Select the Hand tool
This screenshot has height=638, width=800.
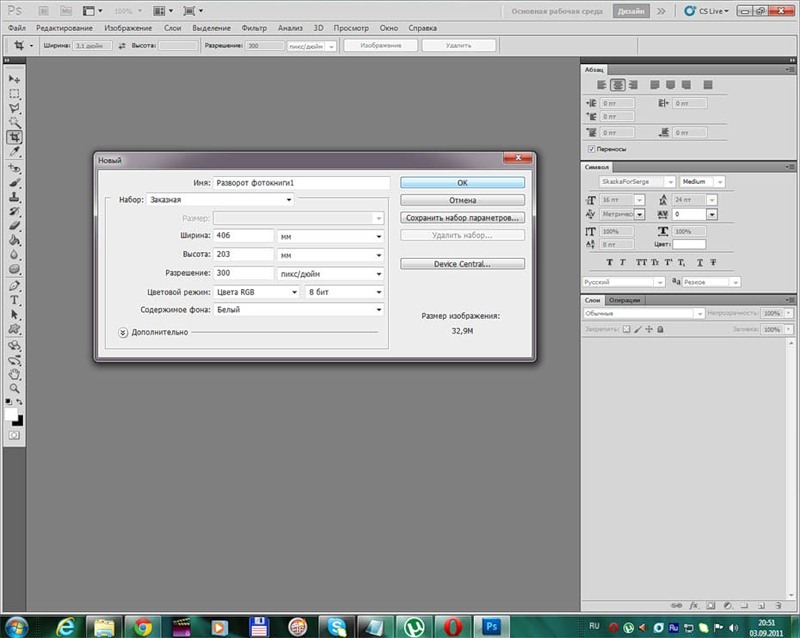coord(14,374)
